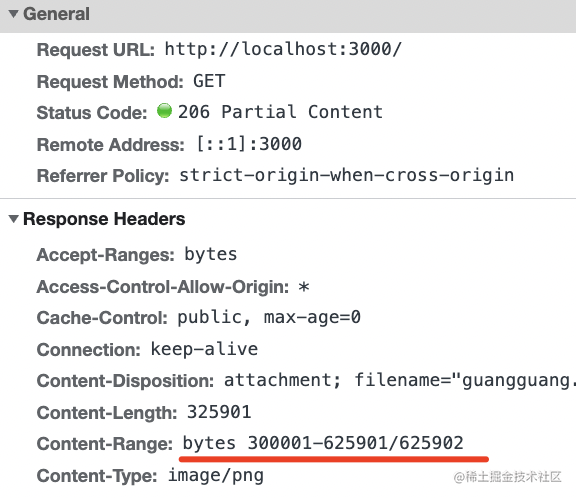
Task: Click the Access-Control-Allow-Origin asterisk value
Action: point(304,286)
